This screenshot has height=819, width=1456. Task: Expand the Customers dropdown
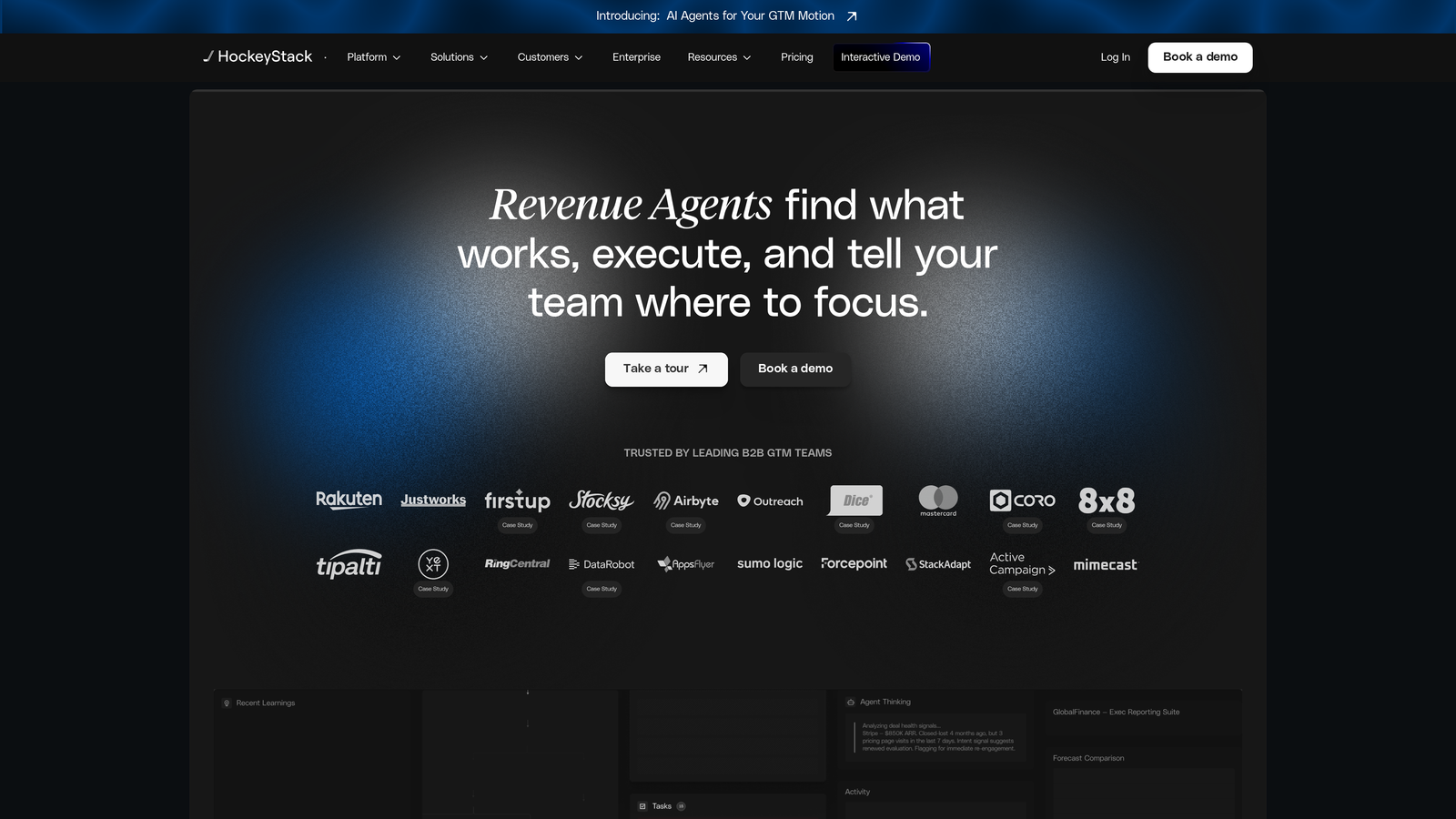coord(550,56)
